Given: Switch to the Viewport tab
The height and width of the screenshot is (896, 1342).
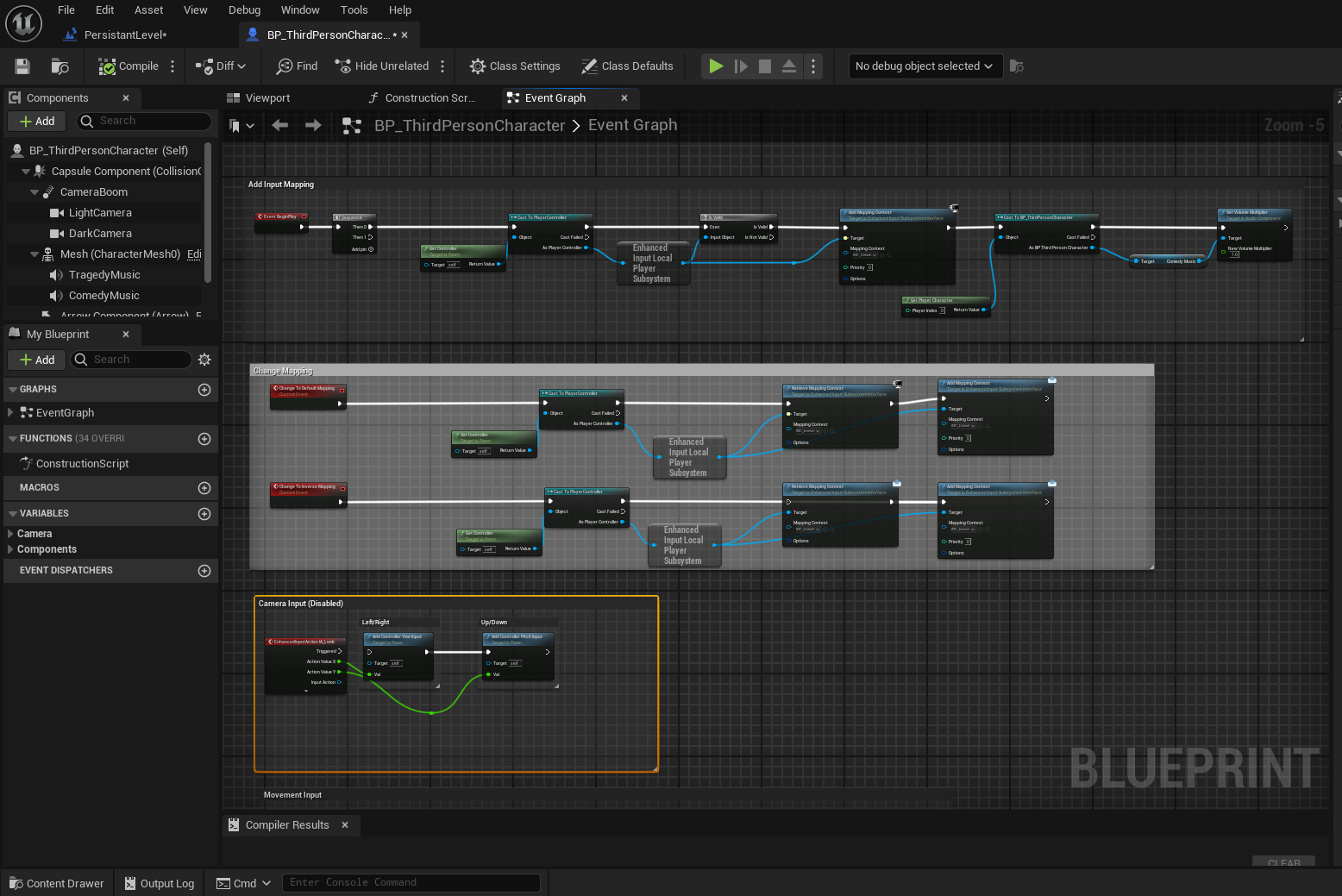Looking at the screenshot, I should 267,97.
